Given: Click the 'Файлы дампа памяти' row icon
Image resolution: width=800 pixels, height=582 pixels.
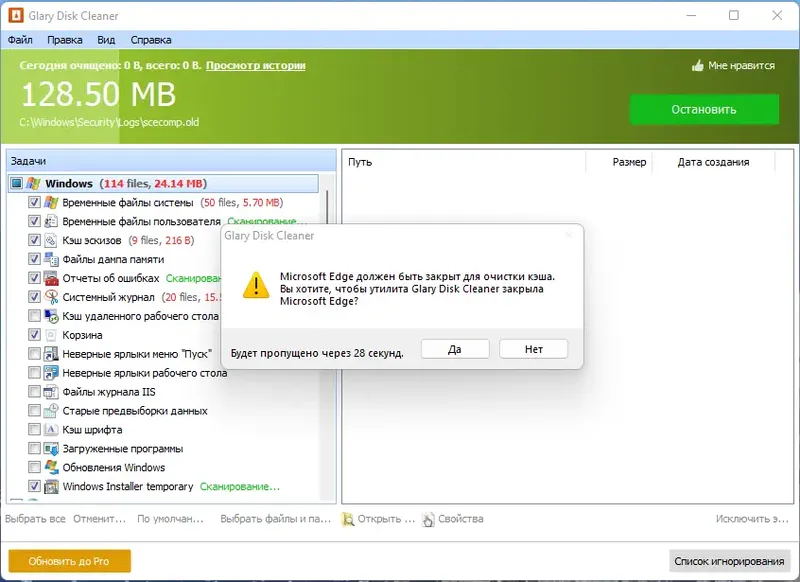Looking at the screenshot, I should pyautogui.click(x=51, y=259).
